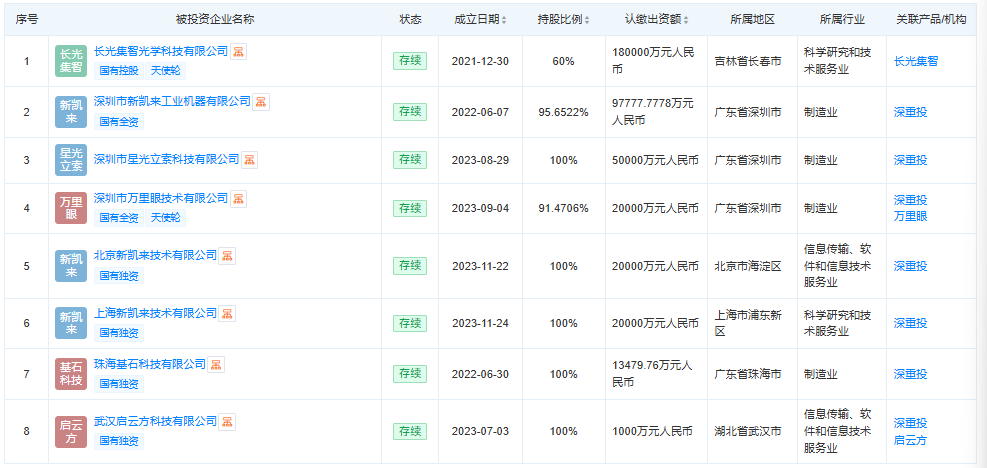This screenshot has height=468, width=987.
Task: Click the orange icon beside 深圳市新凯来工业机器有限公司
Action: (261, 101)
